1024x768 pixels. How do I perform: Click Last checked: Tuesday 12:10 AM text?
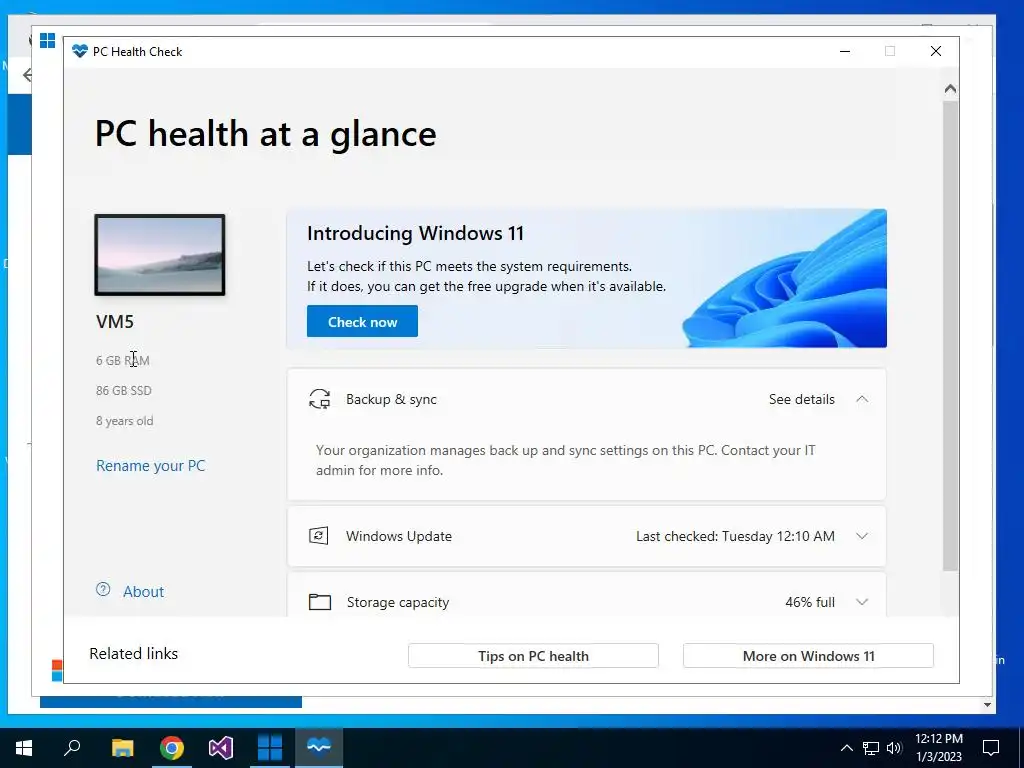[x=735, y=536]
